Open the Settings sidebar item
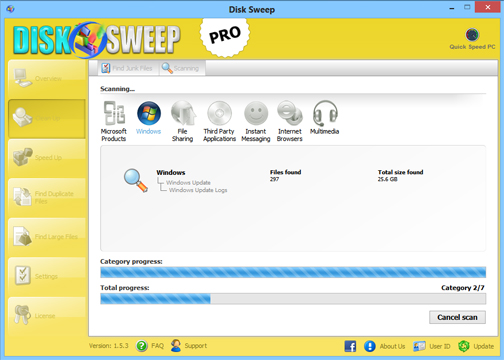This screenshot has width=504, height=360. tap(47, 276)
